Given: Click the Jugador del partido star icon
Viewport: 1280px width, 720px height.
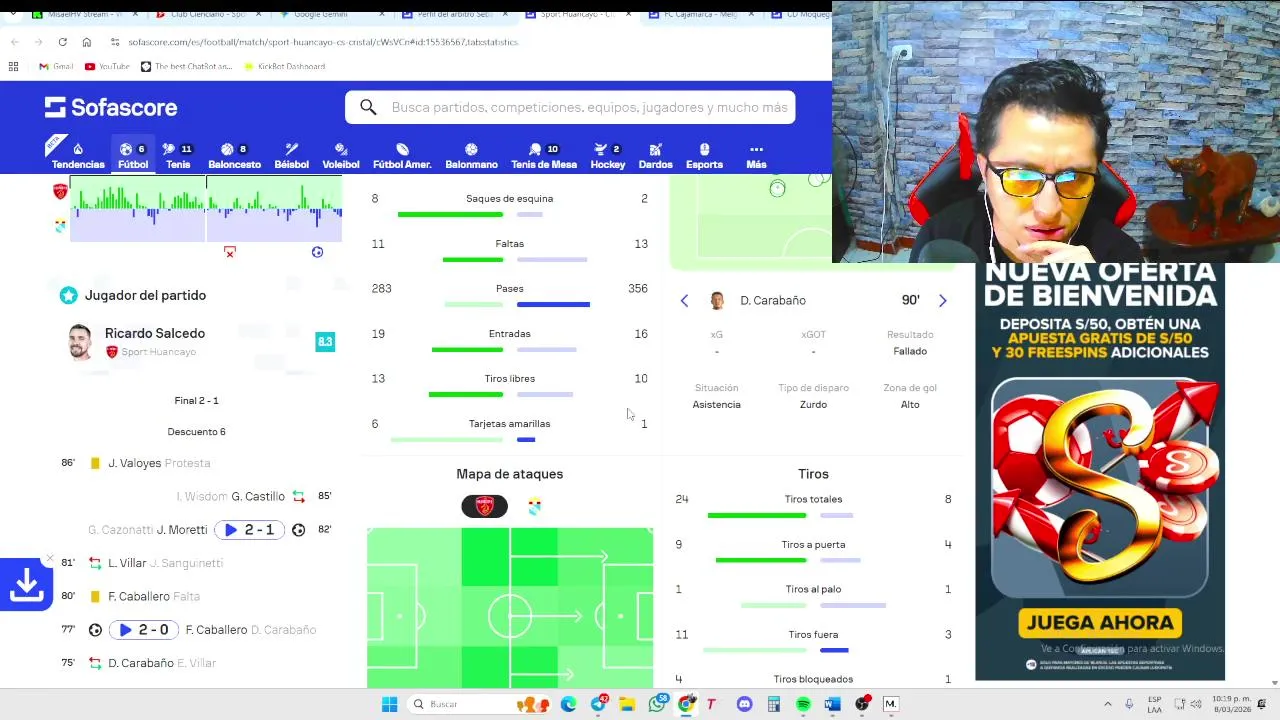Looking at the screenshot, I should [x=68, y=295].
